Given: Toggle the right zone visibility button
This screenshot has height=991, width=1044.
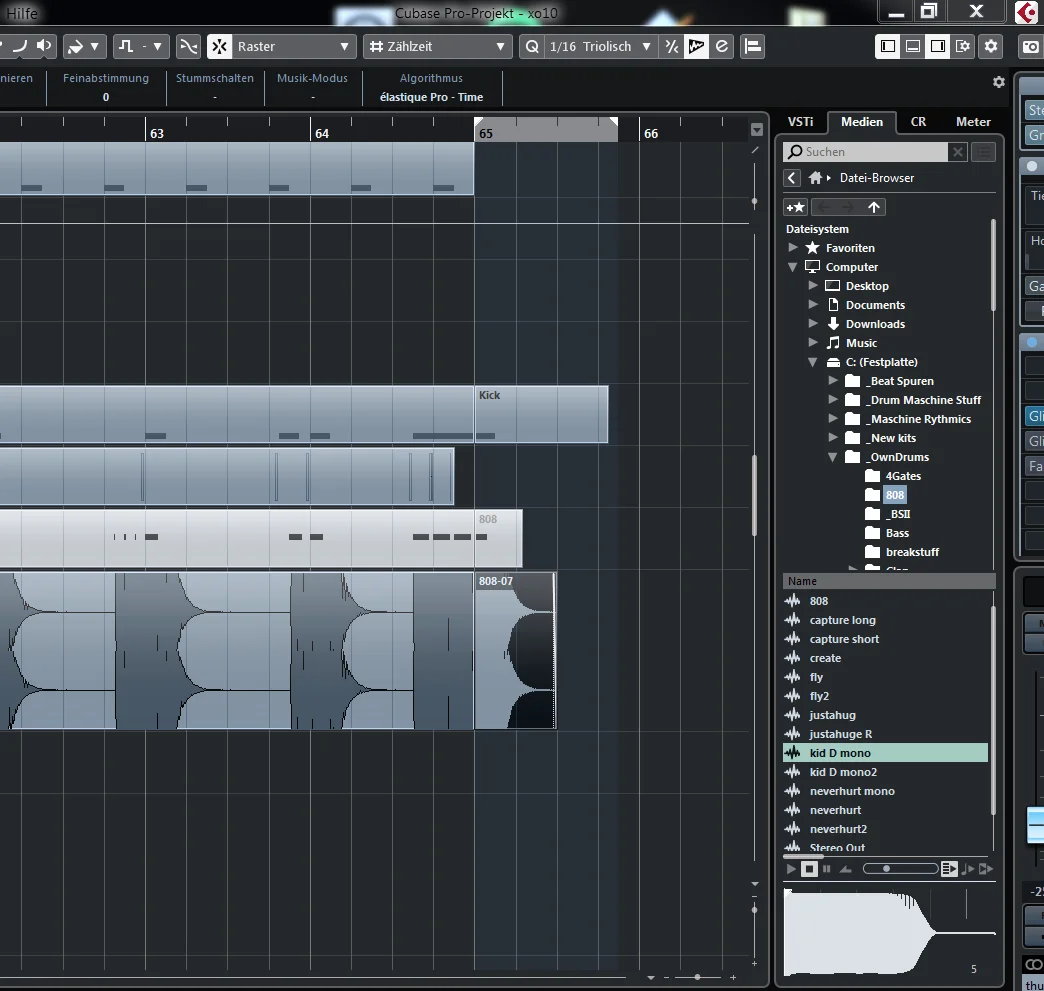Looking at the screenshot, I should click(938, 47).
